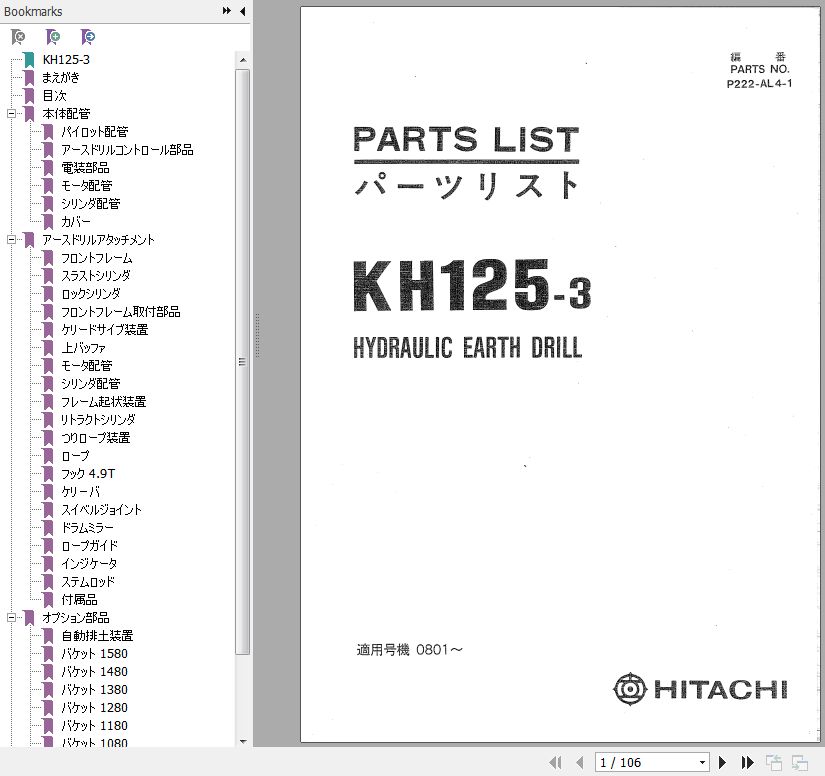Collapse the アースドリルアタッチメント bookmark group
The image size is (825, 776).
11,239
